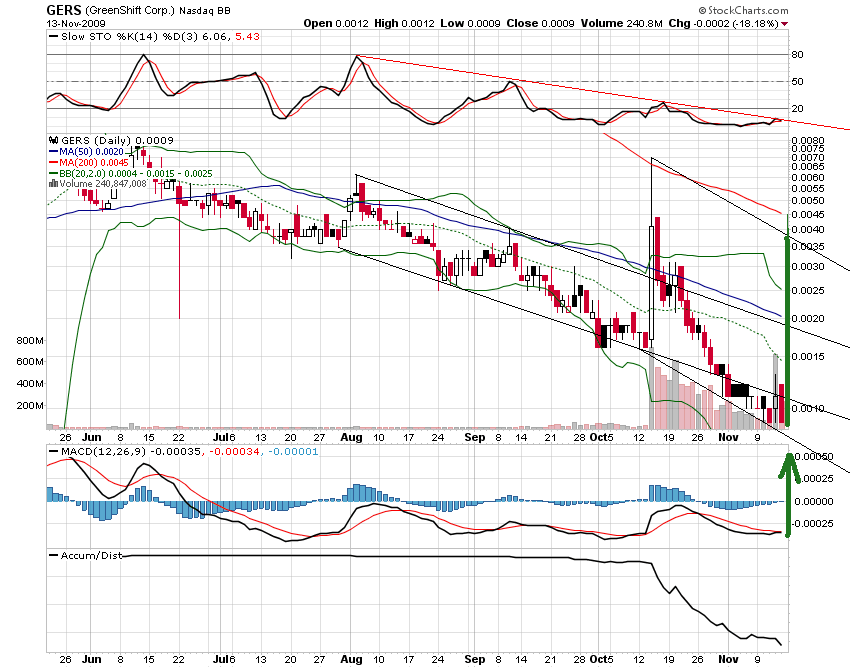This screenshot has width=850, height=668.
Task: Click the 'Slow STO %K(14) %D(3)' indicator label
Action: [130, 36]
